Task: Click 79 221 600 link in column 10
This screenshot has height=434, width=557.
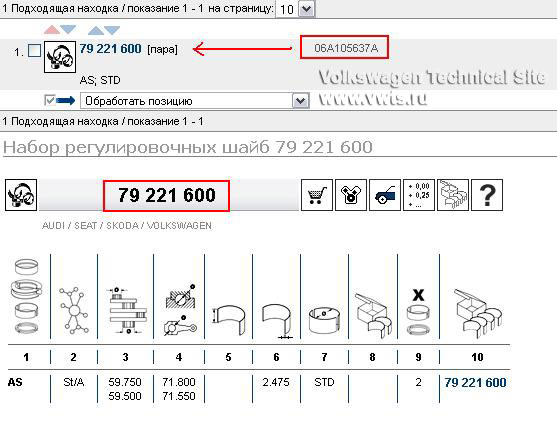Action: coord(475,383)
